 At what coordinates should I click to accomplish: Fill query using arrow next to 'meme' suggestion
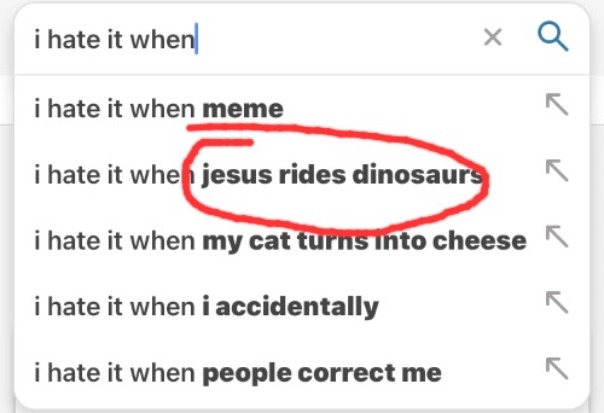coord(557,104)
